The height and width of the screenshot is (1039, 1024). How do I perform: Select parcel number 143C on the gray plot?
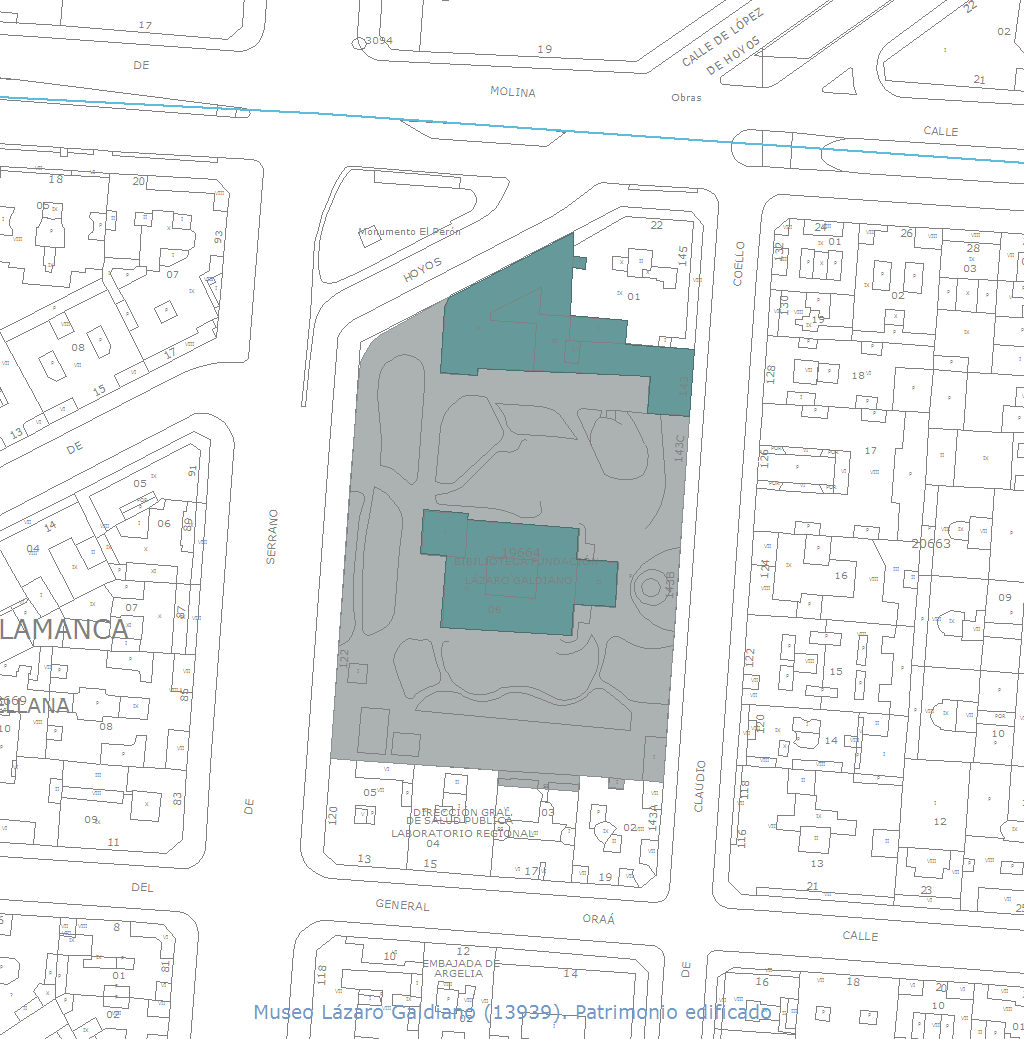[680, 447]
